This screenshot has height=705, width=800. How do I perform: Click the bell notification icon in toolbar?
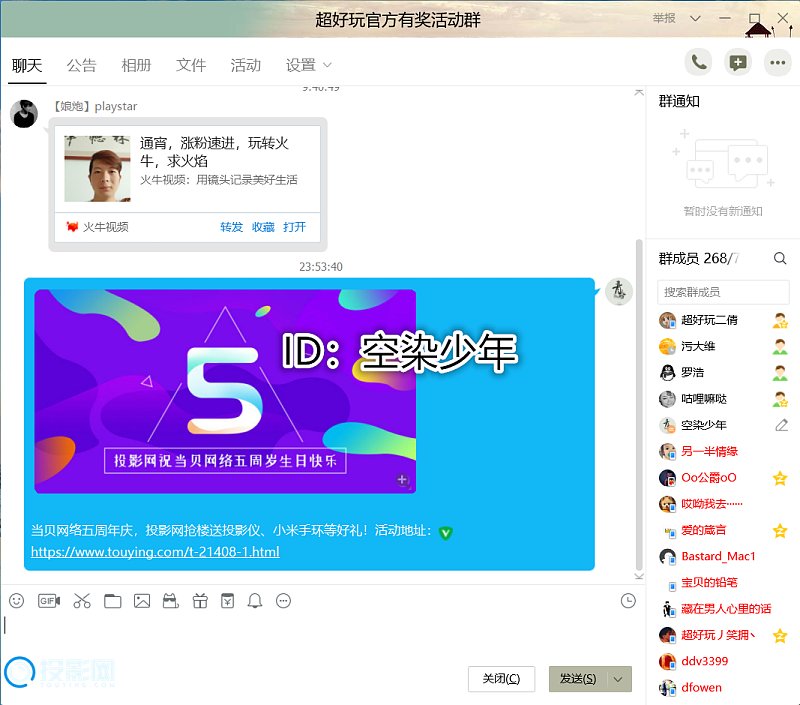click(x=255, y=601)
